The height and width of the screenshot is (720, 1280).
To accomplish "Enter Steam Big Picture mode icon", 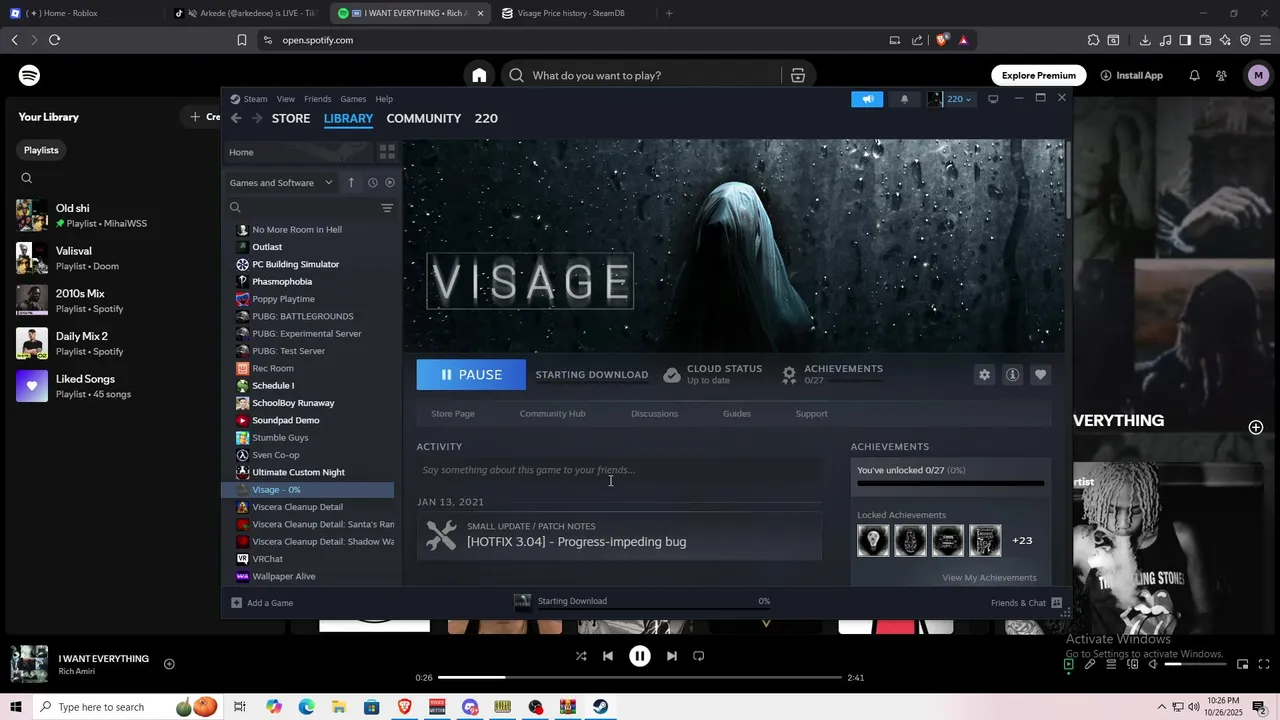I will point(993,99).
